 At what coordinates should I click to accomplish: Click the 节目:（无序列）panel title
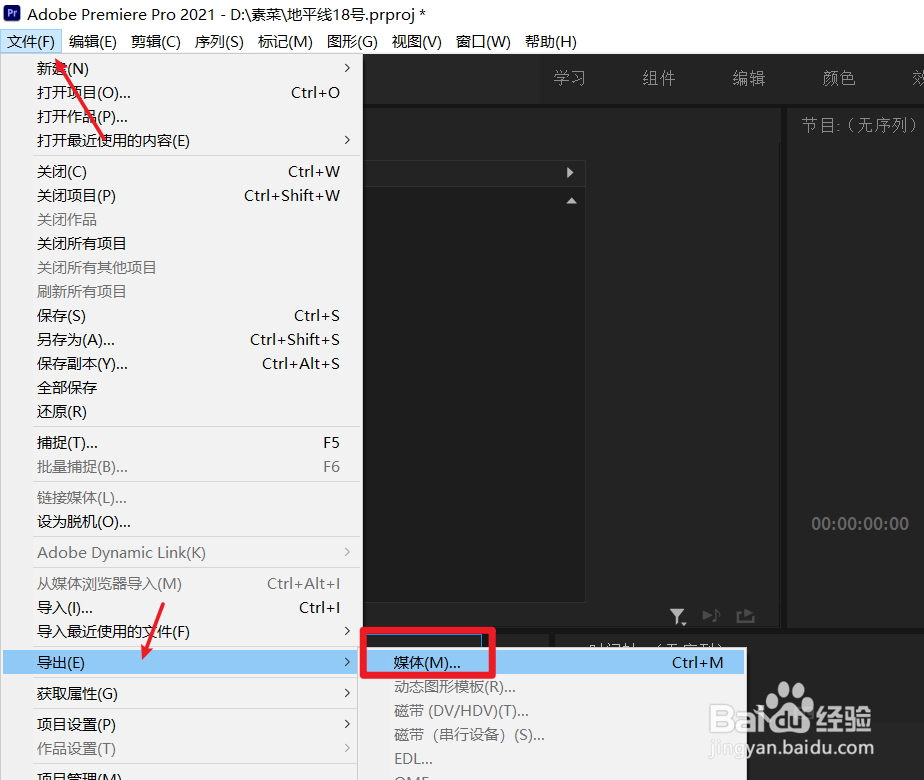tap(860, 125)
